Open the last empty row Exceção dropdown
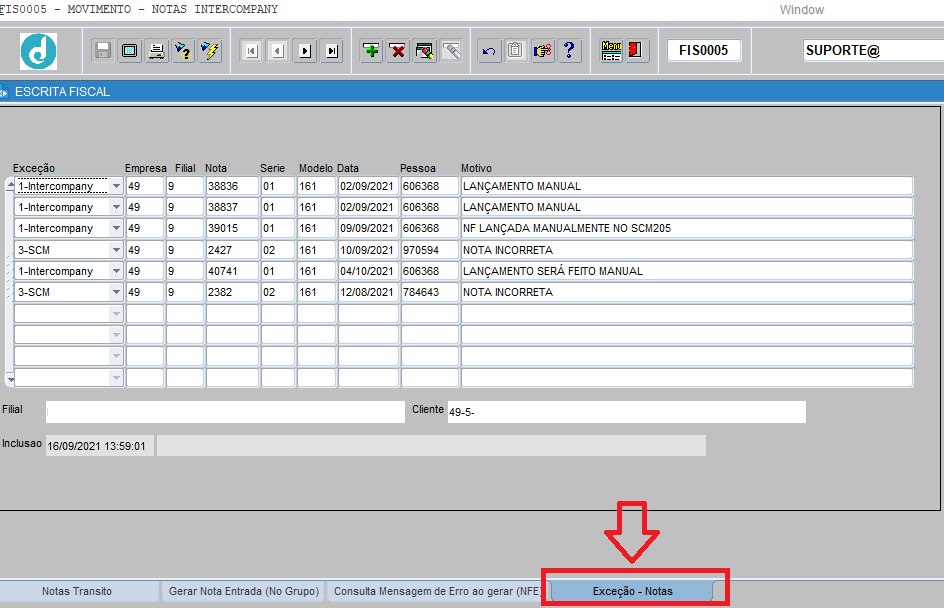This screenshot has height=608, width=944. (x=116, y=378)
